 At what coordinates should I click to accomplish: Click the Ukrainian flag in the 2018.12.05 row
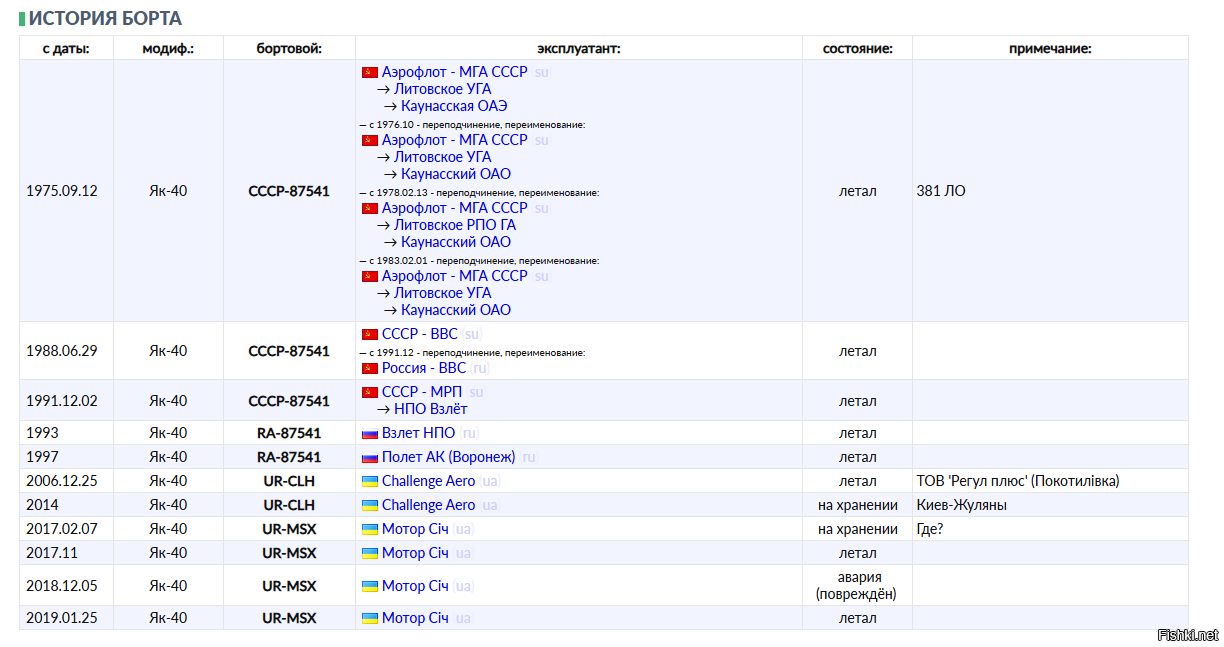tap(369, 586)
